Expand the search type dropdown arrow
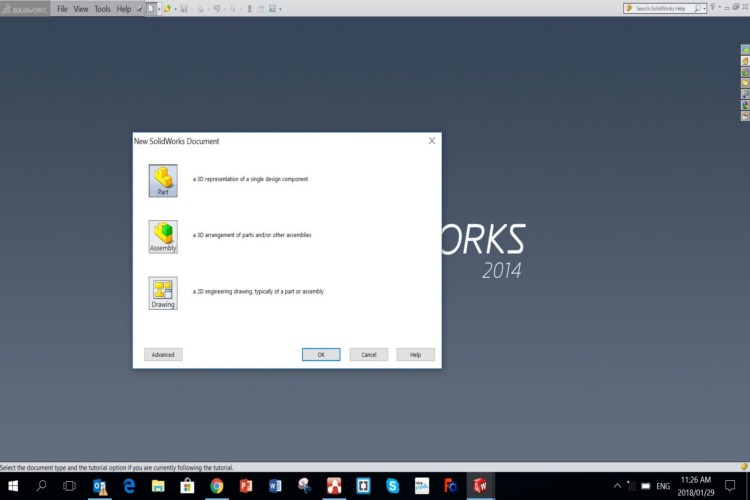This screenshot has height=500, width=750. 704,9
